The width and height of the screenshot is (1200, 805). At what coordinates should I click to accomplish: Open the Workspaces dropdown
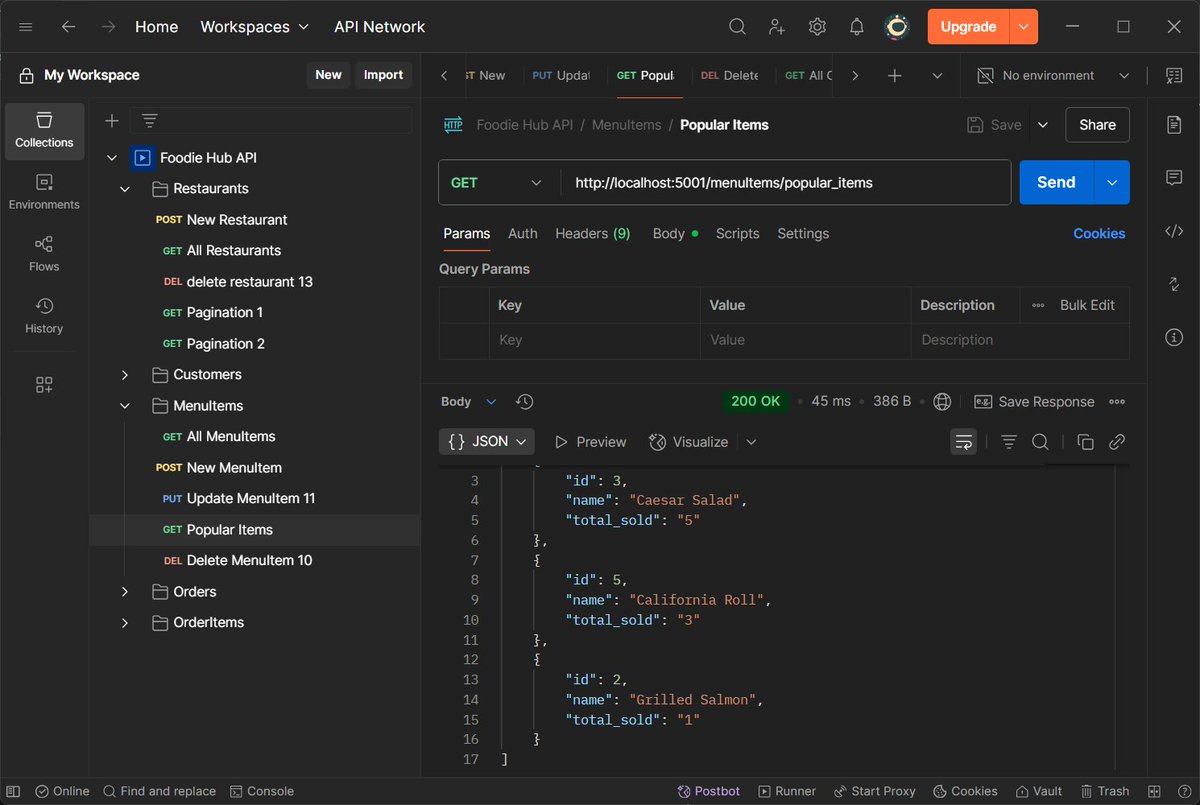pos(255,27)
